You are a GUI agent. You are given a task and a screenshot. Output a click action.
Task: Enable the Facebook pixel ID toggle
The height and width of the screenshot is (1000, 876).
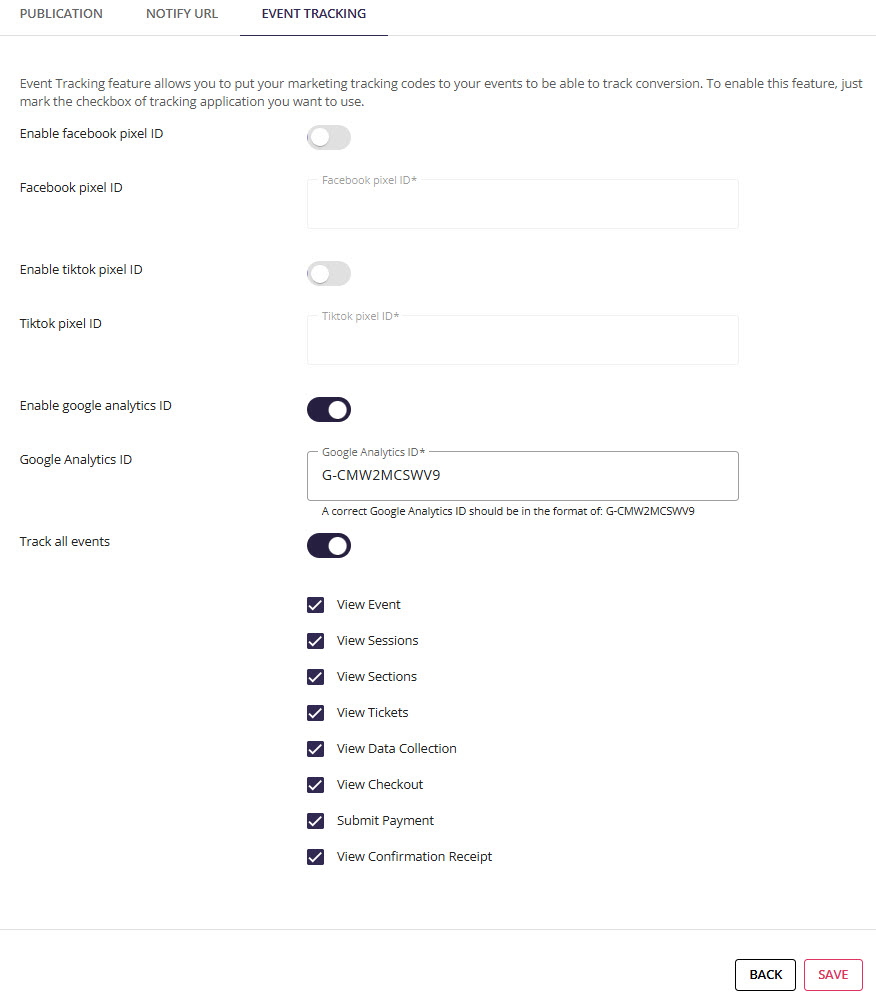(329, 138)
